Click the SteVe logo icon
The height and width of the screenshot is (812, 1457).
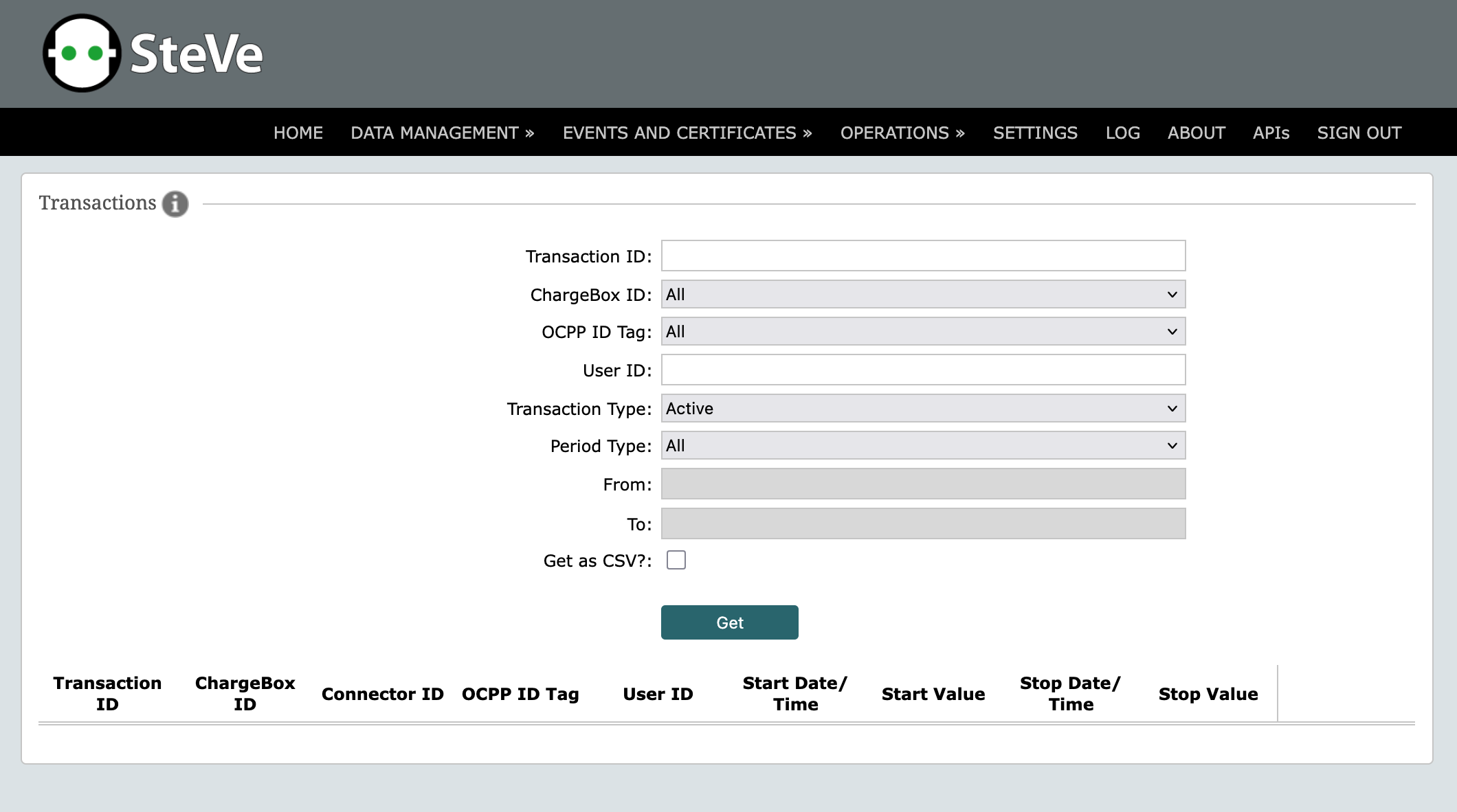(x=82, y=53)
